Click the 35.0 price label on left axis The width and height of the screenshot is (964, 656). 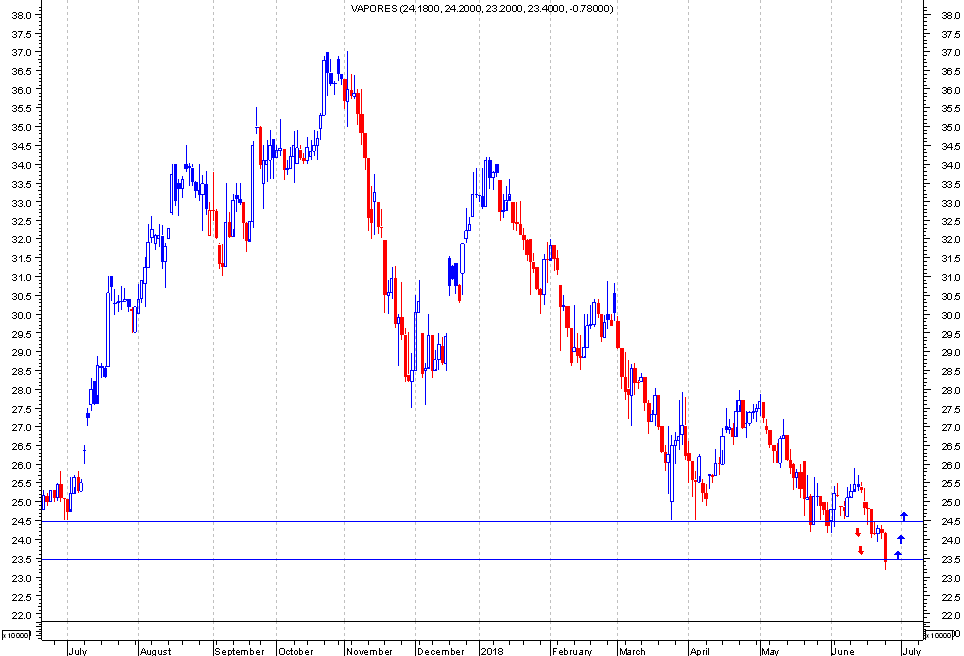click(x=22, y=127)
